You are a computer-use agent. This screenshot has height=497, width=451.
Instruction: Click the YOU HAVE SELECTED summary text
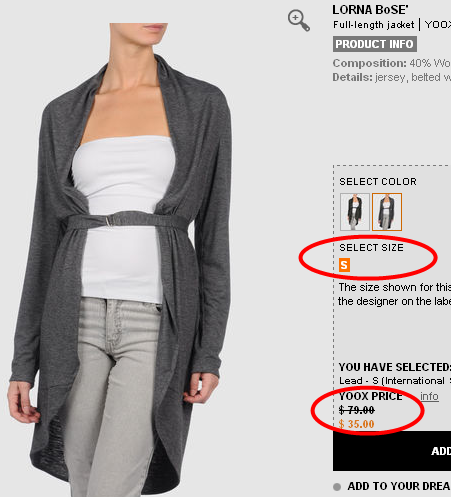395,367
